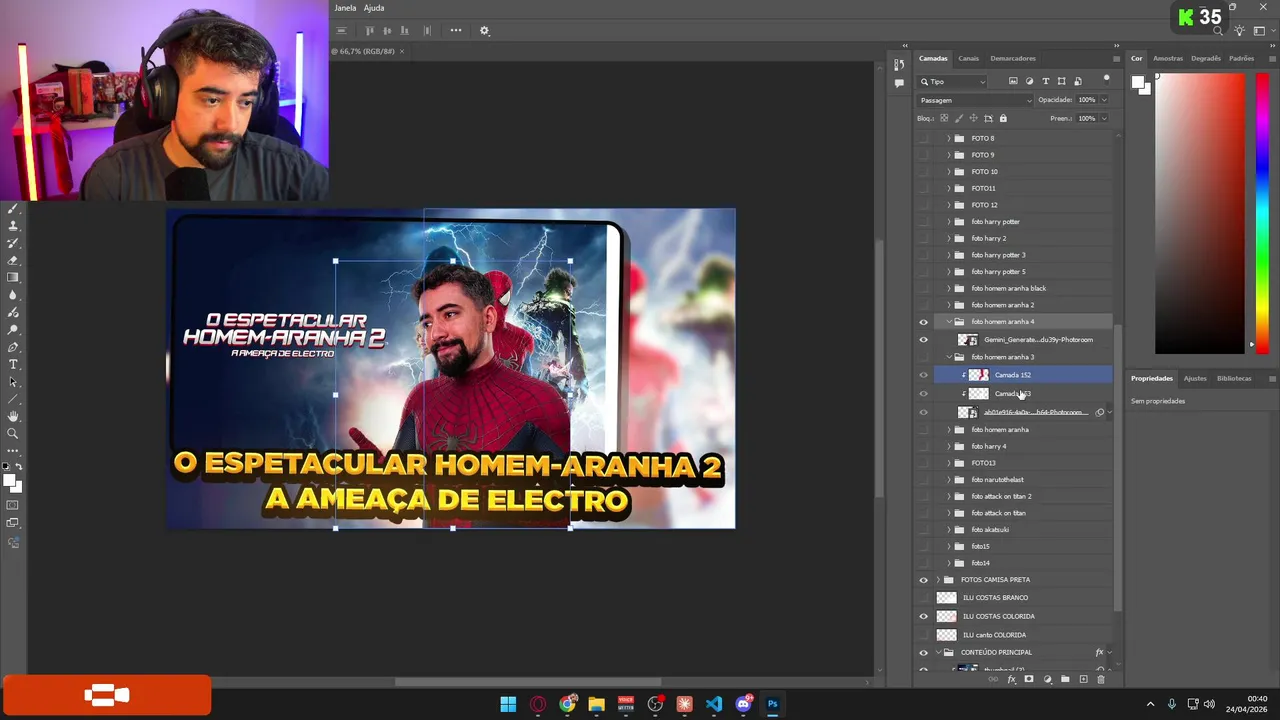
Task: Create new group folder icon
Action: (1065, 679)
